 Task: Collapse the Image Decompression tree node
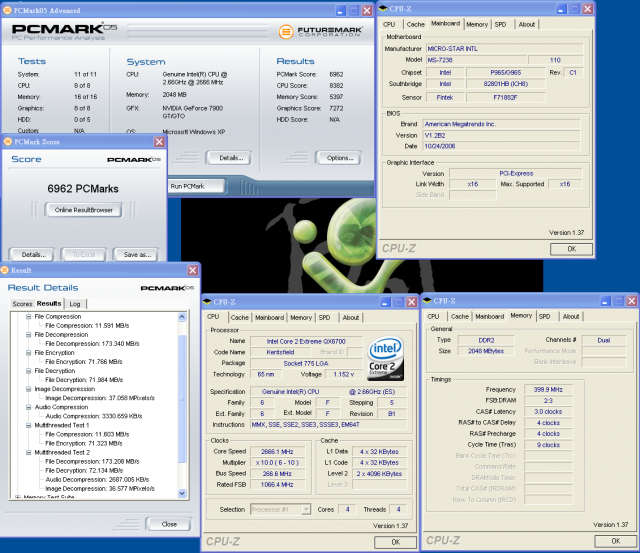pos(29,389)
